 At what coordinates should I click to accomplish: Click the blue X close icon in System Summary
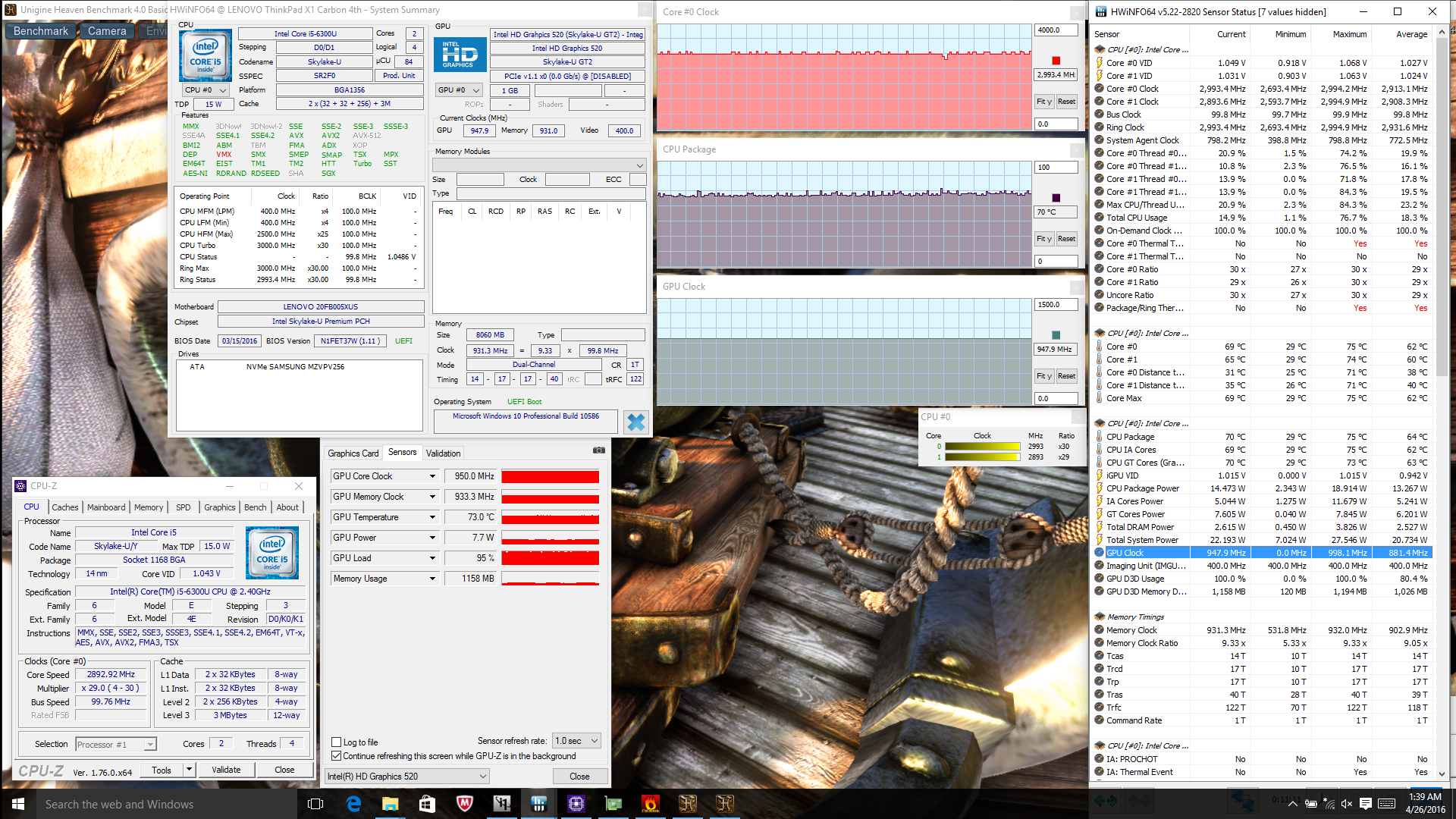click(x=635, y=422)
